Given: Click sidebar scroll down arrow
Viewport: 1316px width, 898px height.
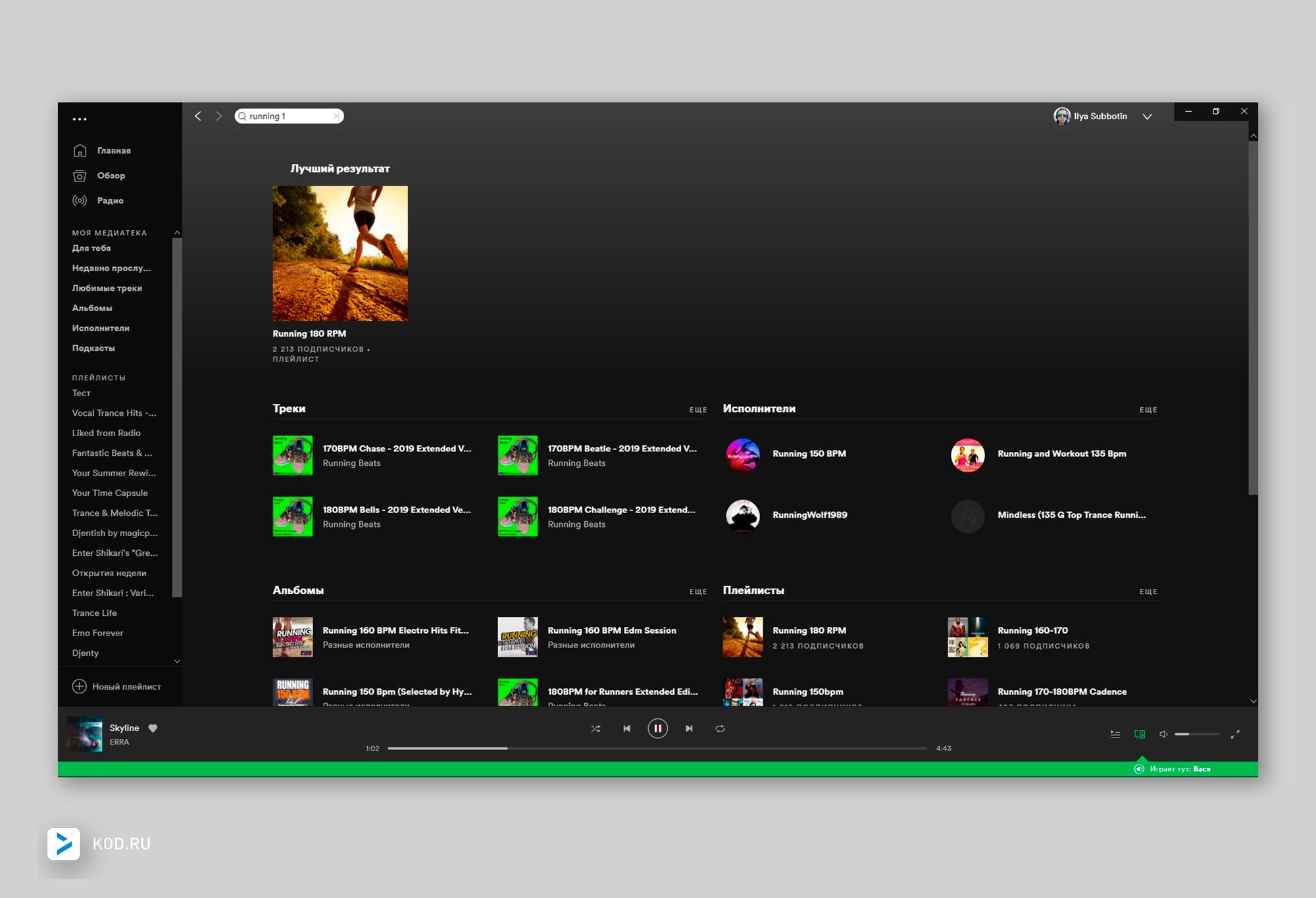Looking at the screenshot, I should pos(177,661).
